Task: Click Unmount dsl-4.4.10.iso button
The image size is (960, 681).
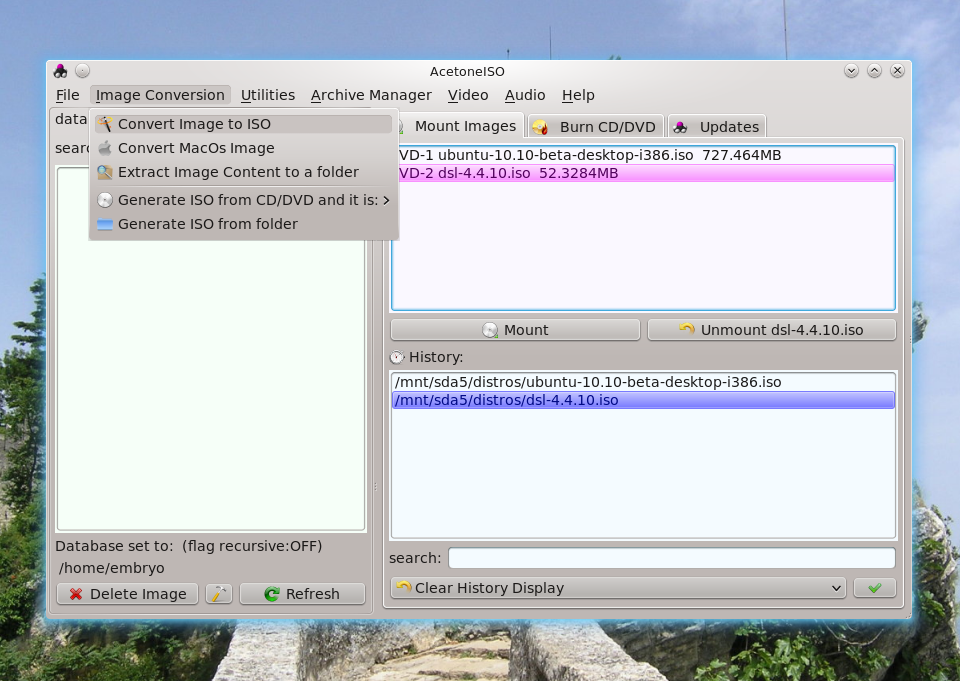Action: (x=771, y=330)
